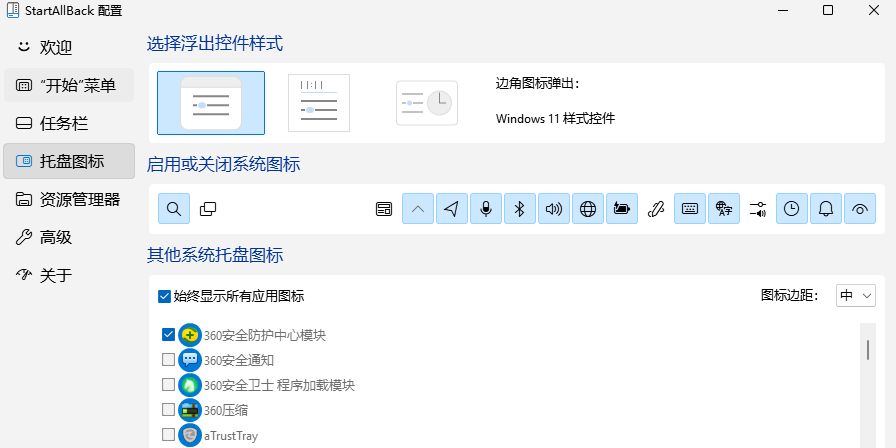Check the aTrustTray checkbox

[168, 435]
